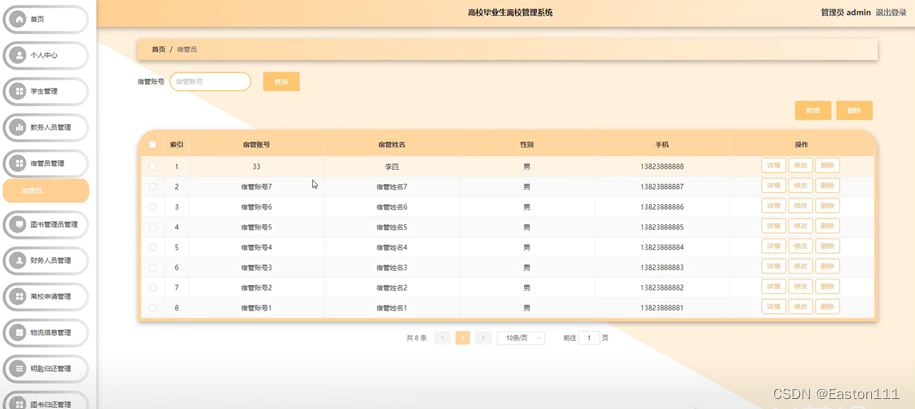Select the 宿管员 submenu item
The image size is (915, 409).
click(46, 191)
